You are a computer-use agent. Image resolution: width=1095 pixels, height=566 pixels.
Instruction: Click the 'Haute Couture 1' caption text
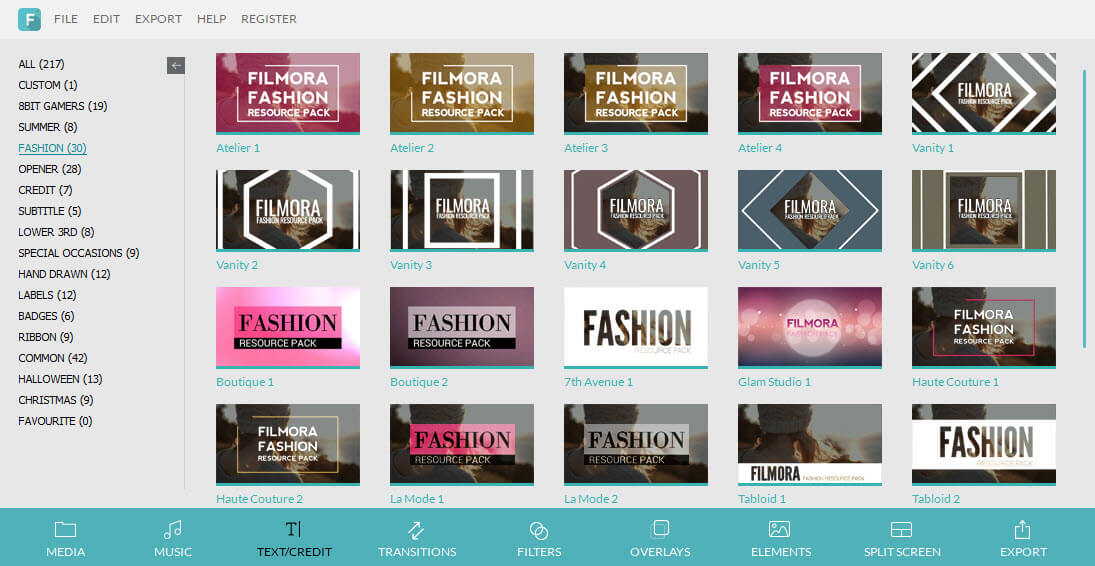coord(955,382)
